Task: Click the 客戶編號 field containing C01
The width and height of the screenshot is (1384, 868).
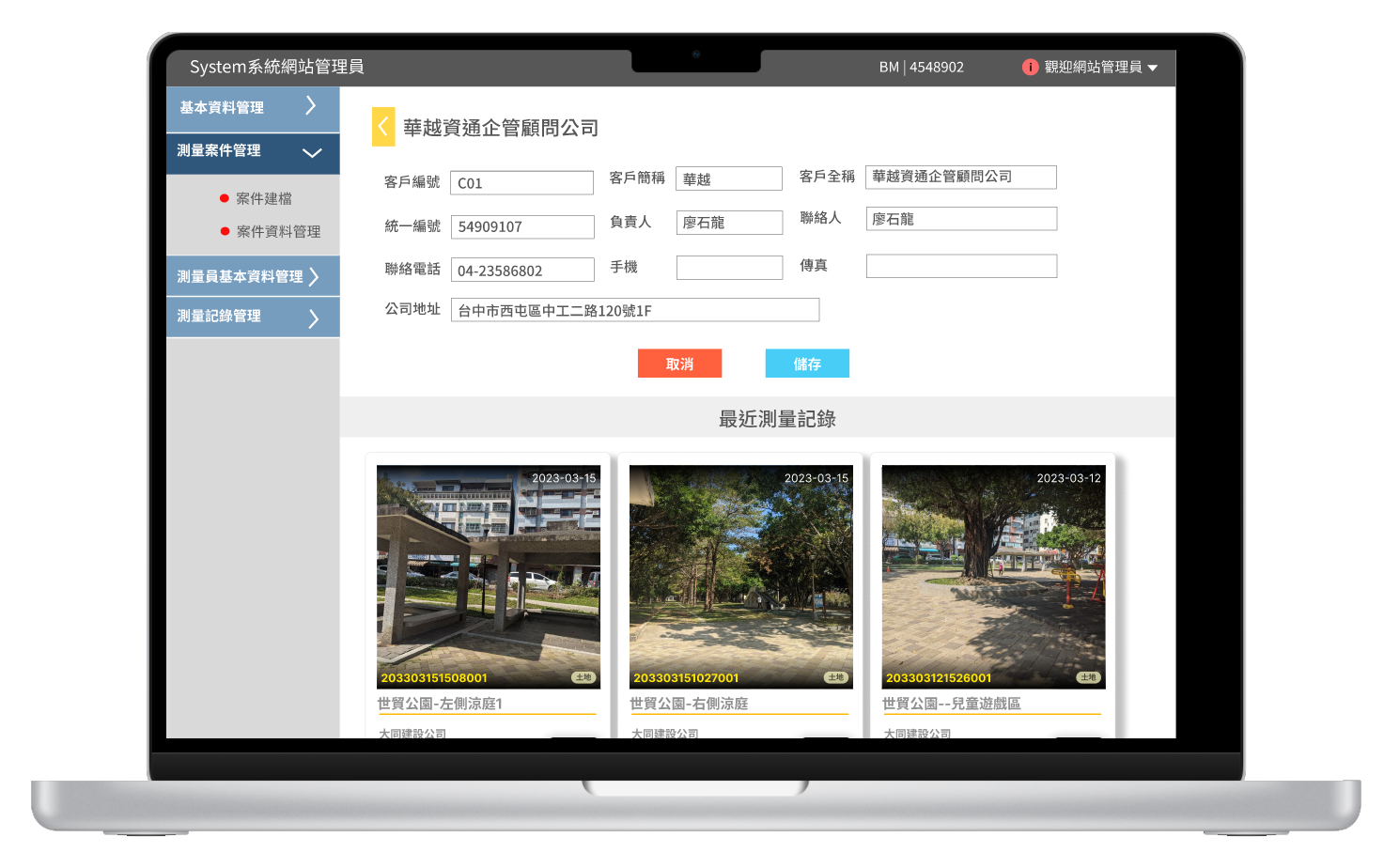Action: tap(521, 183)
